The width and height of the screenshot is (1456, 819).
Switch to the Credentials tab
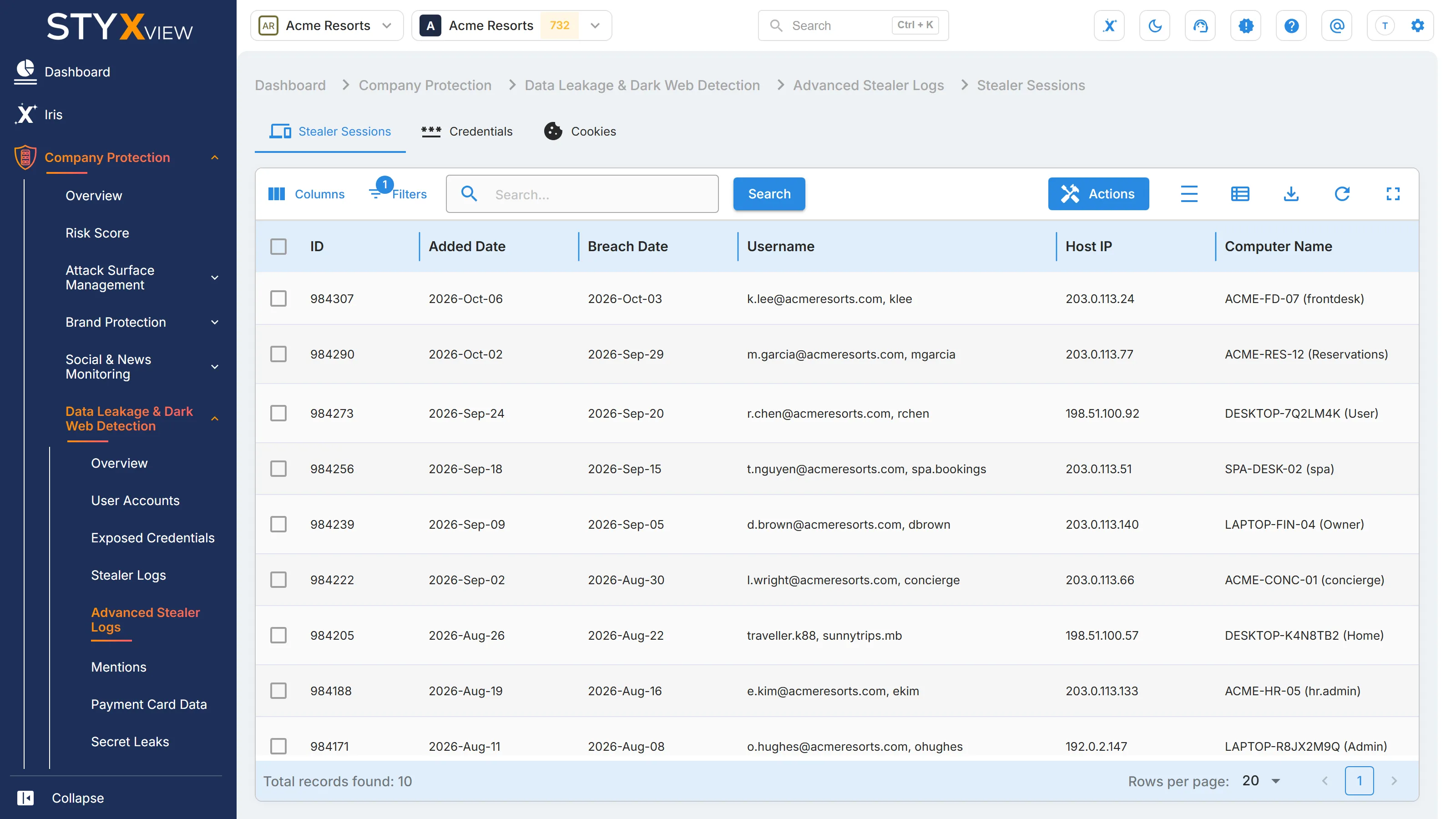coord(467,131)
